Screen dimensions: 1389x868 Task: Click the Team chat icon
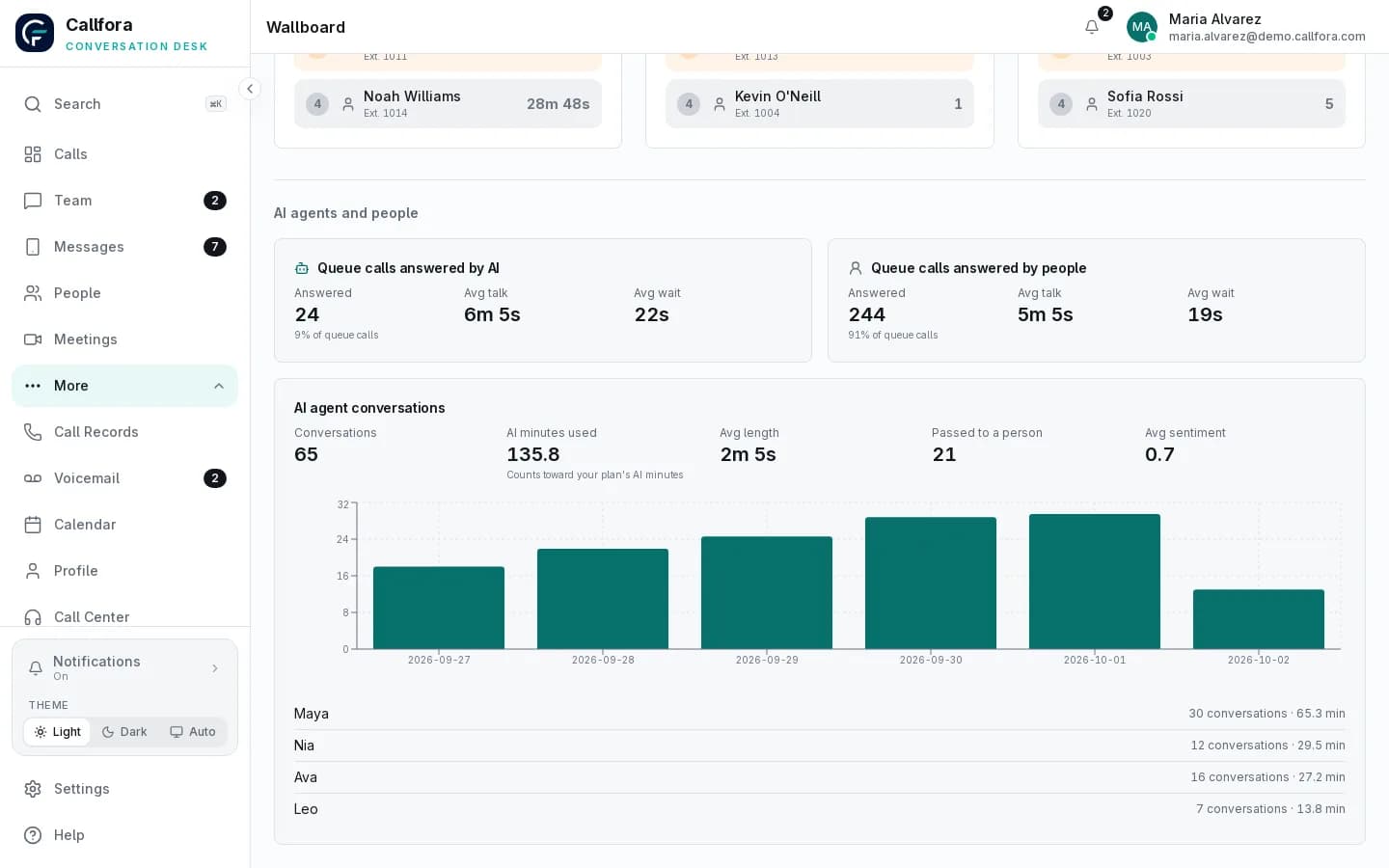click(x=33, y=201)
